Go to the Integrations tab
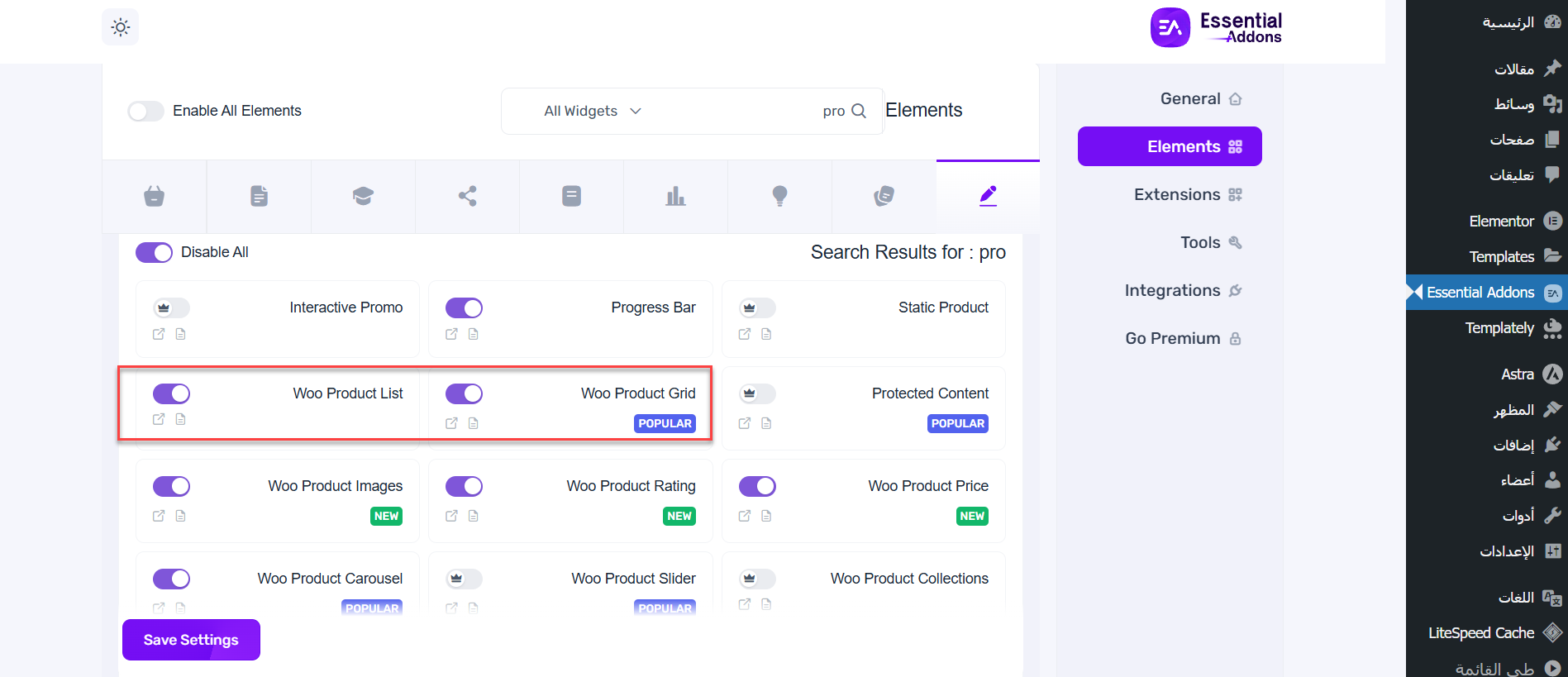 tap(1172, 290)
